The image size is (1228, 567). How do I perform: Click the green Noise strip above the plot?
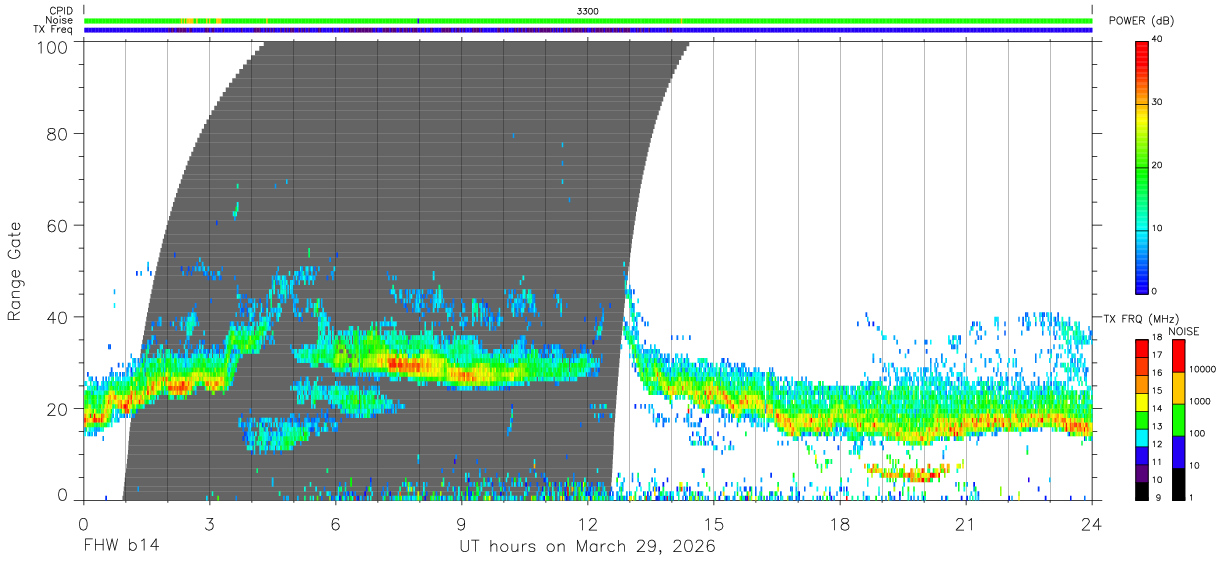coord(588,20)
